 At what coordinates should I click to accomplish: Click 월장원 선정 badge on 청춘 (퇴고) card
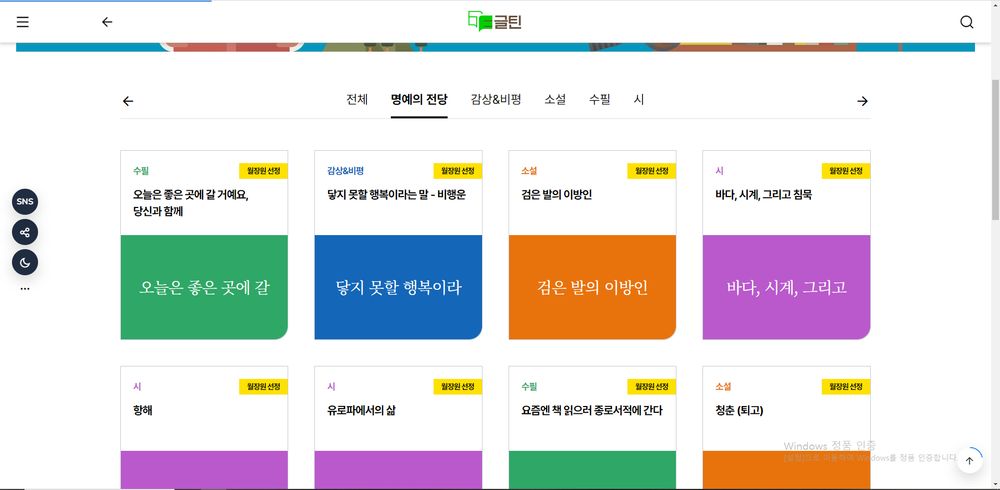(x=846, y=387)
